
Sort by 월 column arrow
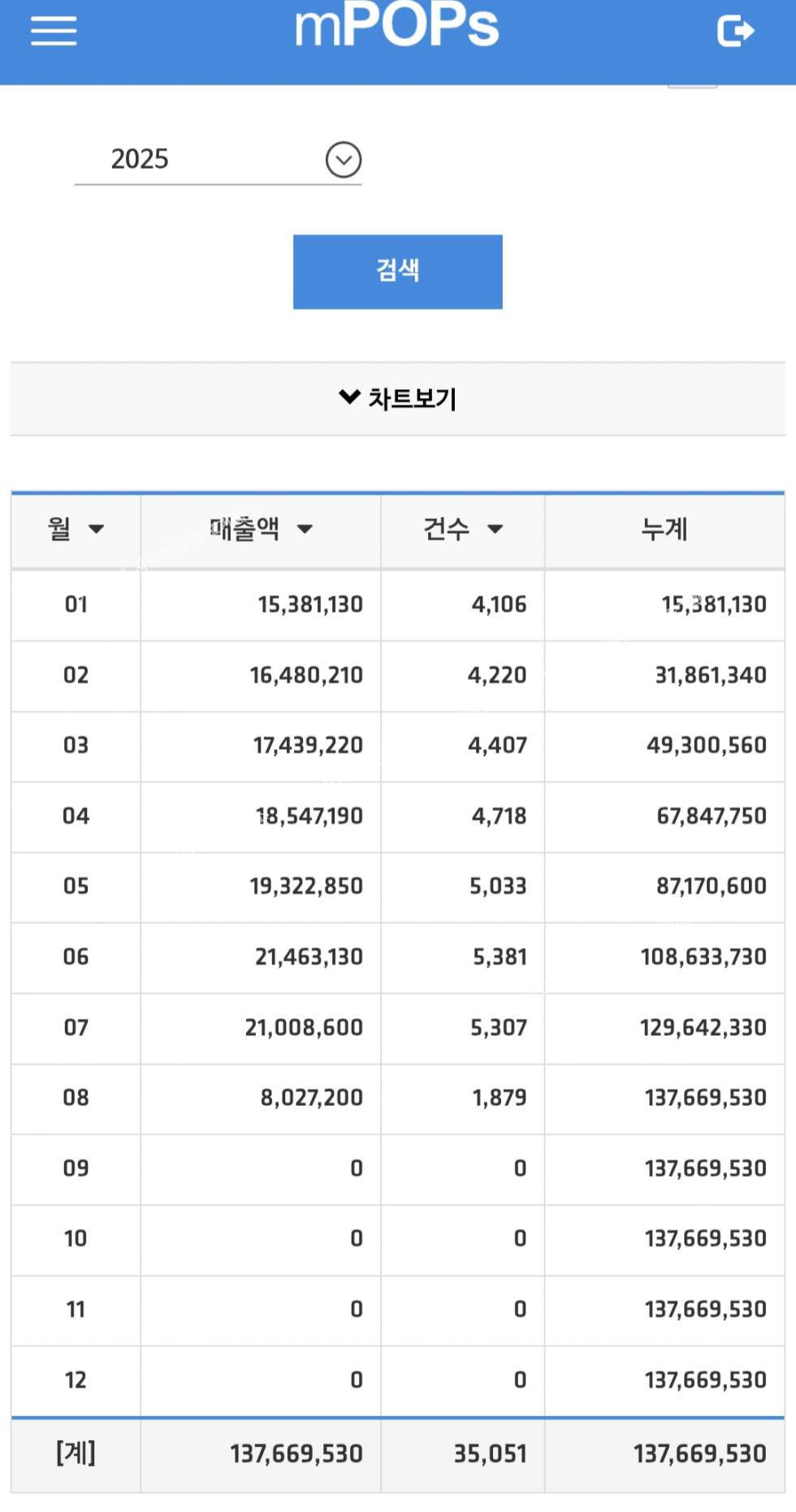click(x=97, y=529)
